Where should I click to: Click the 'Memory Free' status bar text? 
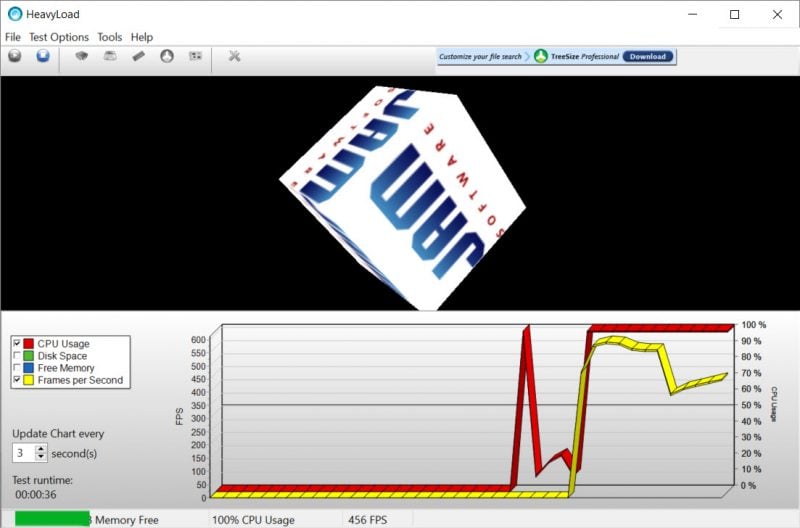[127, 520]
